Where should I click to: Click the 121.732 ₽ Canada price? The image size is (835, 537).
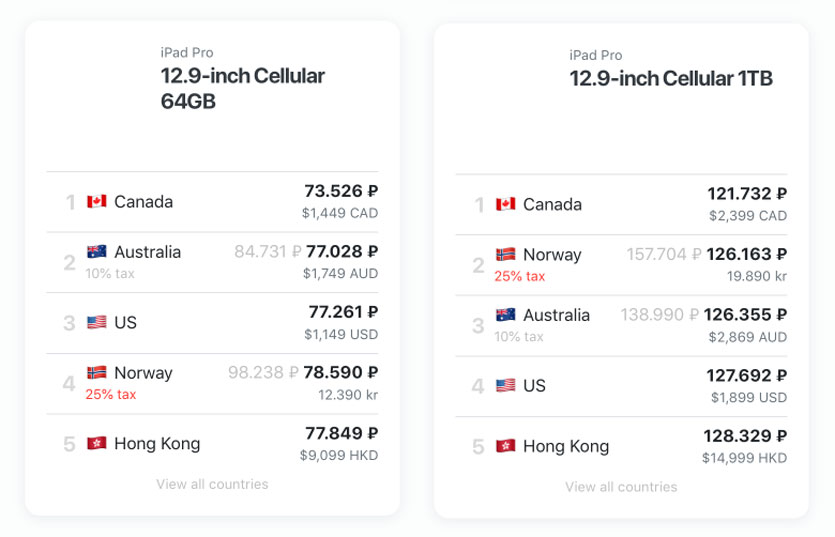click(x=747, y=194)
